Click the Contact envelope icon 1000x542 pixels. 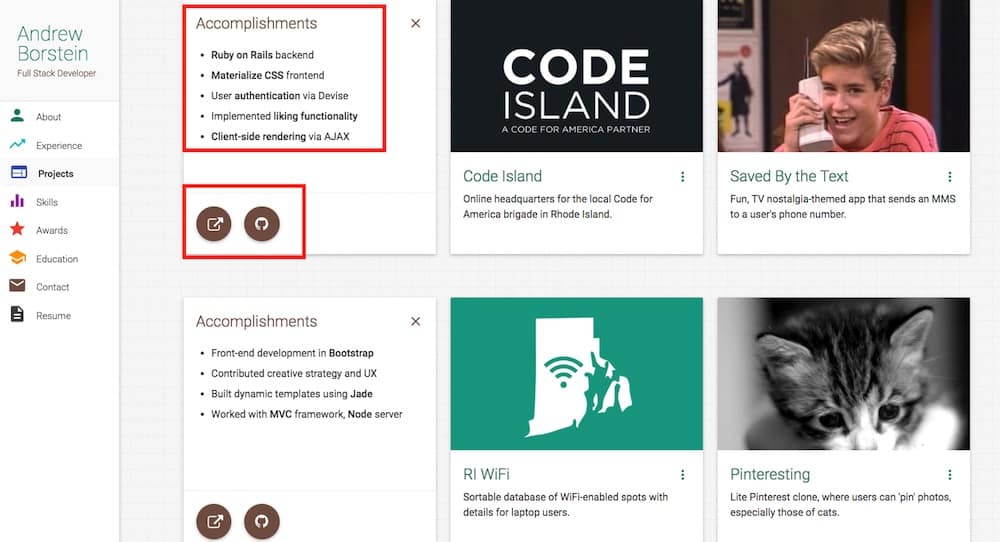17,286
